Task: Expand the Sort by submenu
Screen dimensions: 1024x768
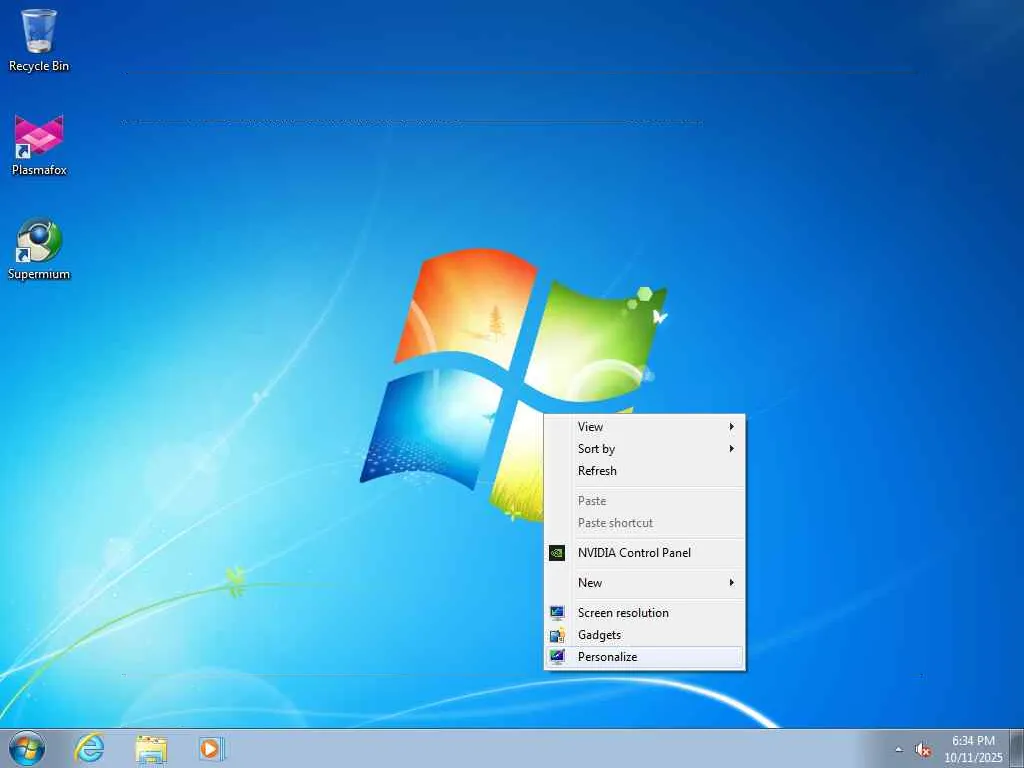Action: pos(645,449)
